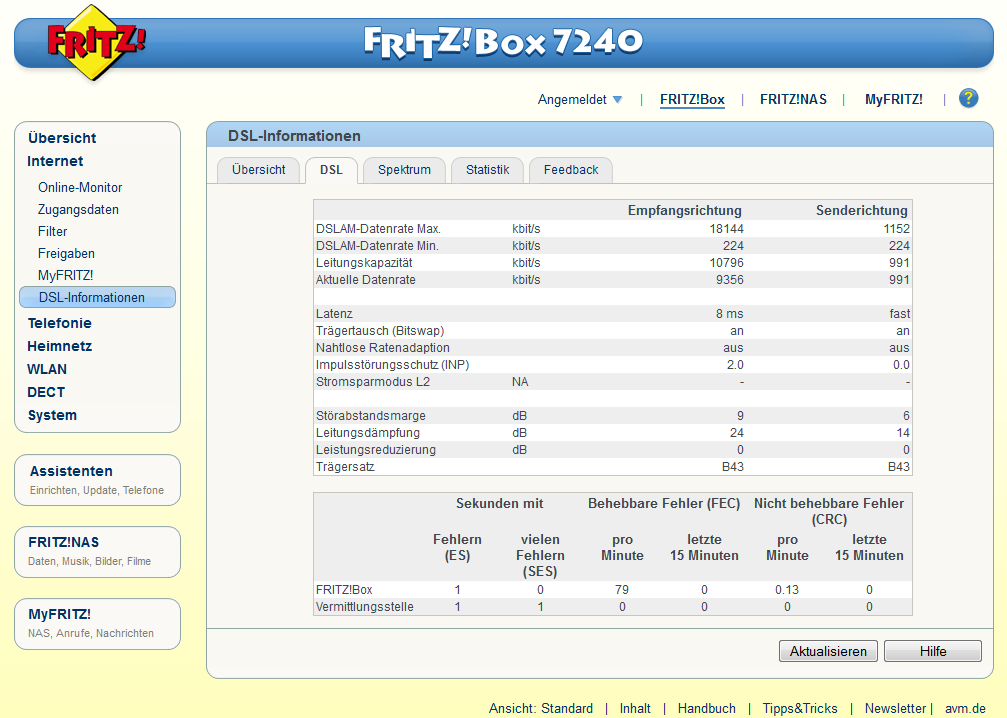Screen dimensions: 1007x718
Task: Click the 1152 DSLAM max send value
Action: [x=896, y=229]
